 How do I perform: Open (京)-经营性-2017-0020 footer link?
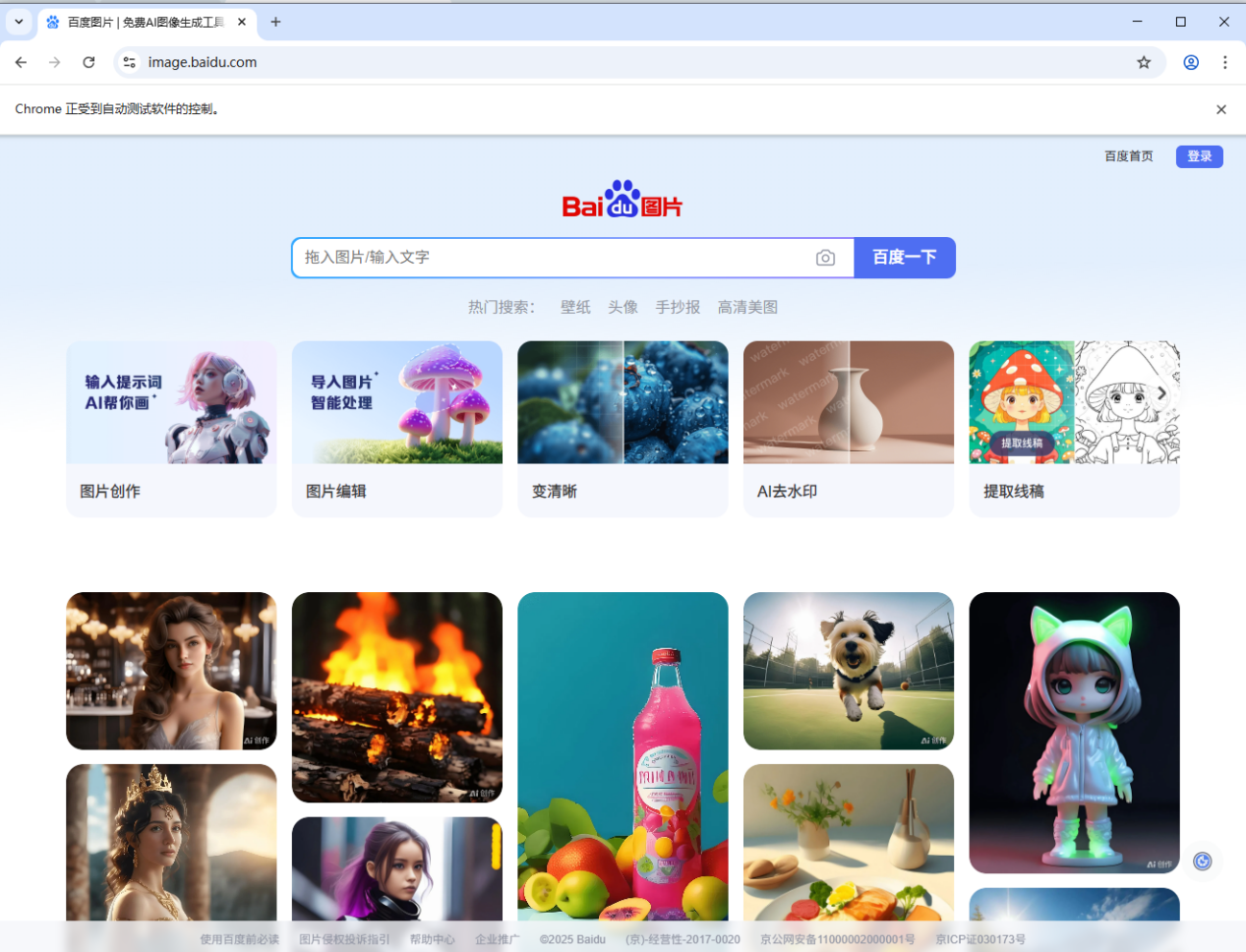point(682,939)
